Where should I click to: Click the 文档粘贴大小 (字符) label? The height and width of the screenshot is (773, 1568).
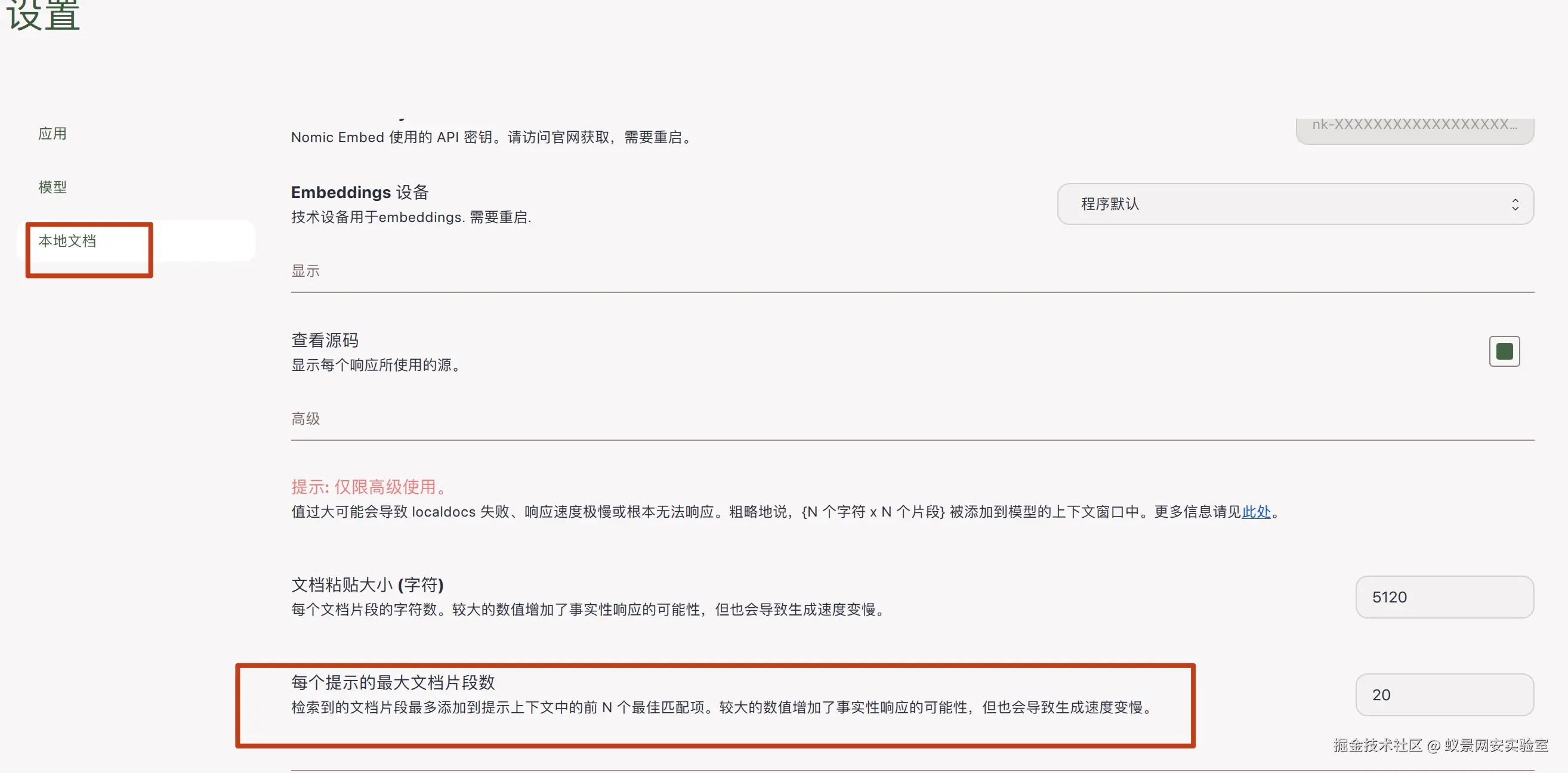tap(367, 585)
